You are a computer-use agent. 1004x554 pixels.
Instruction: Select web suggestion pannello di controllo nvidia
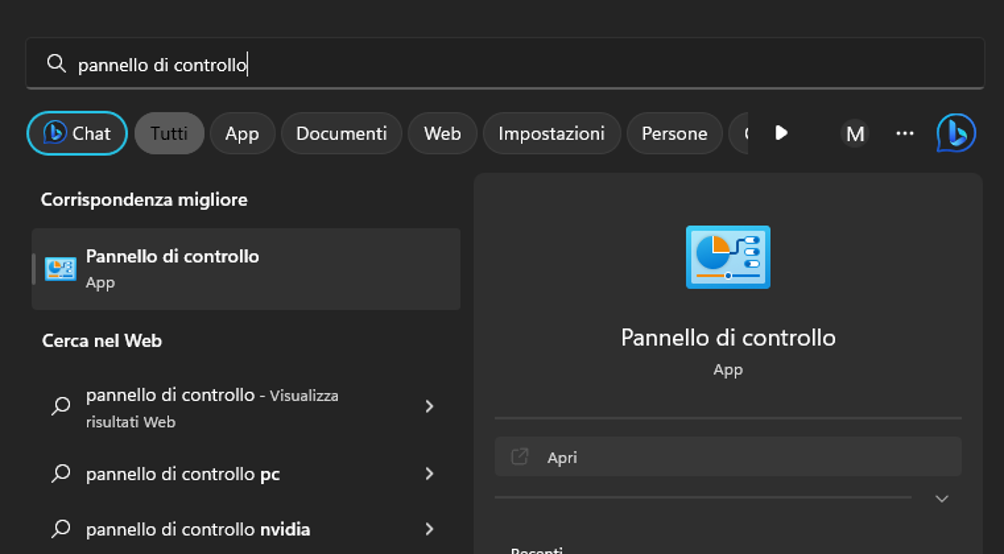point(246,529)
